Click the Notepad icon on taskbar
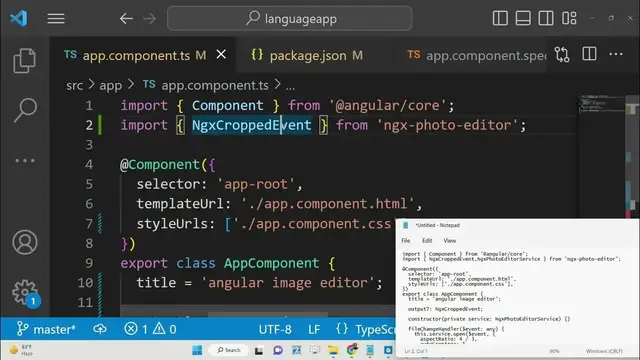 (370, 350)
